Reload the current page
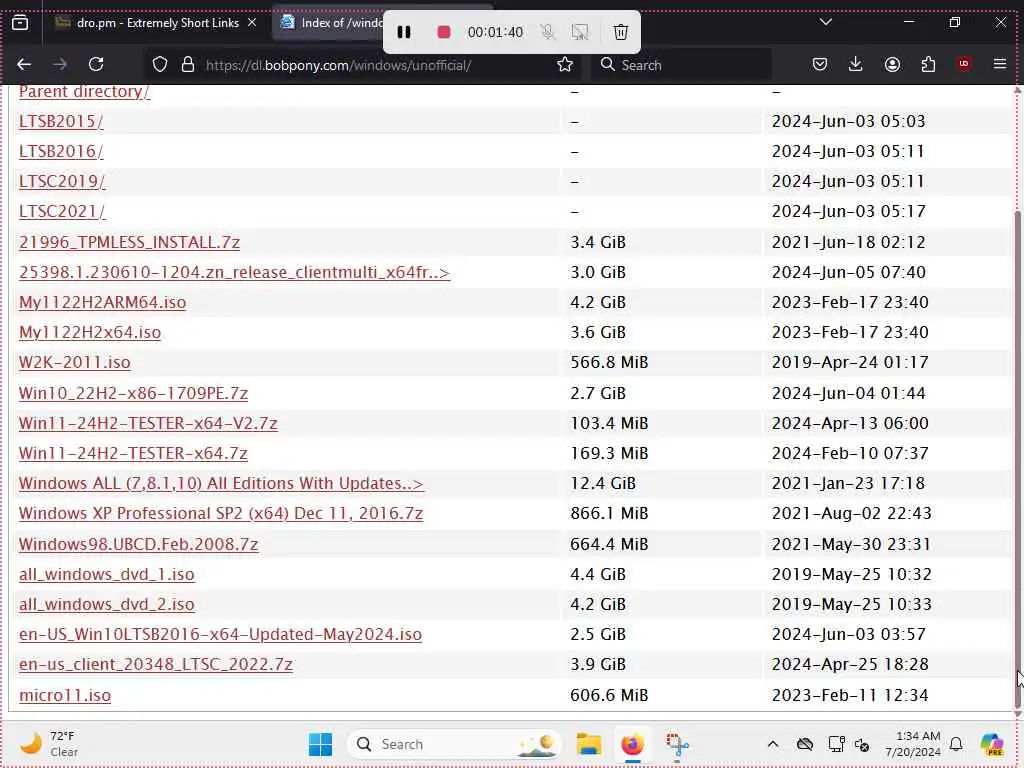 click(x=96, y=64)
